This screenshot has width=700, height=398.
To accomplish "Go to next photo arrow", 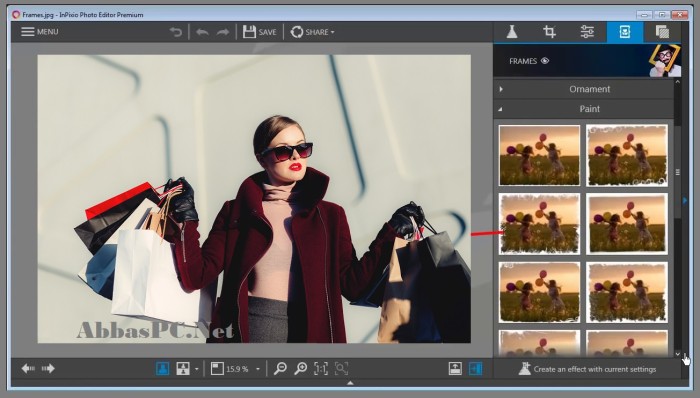I will [x=48, y=369].
